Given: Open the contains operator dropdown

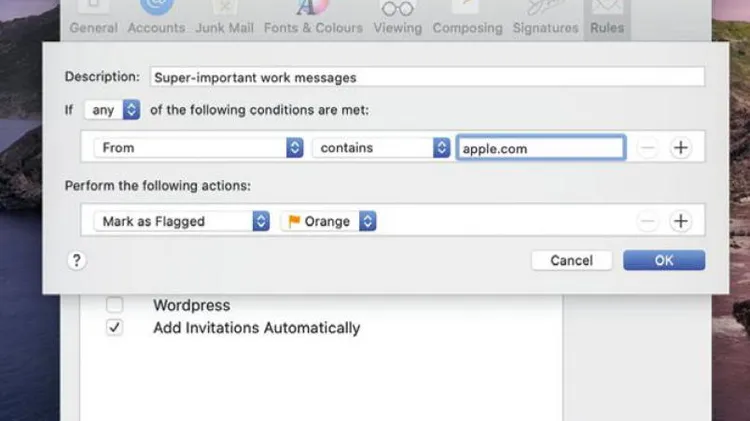Looking at the screenshot, I should click(x=381, y=148).
